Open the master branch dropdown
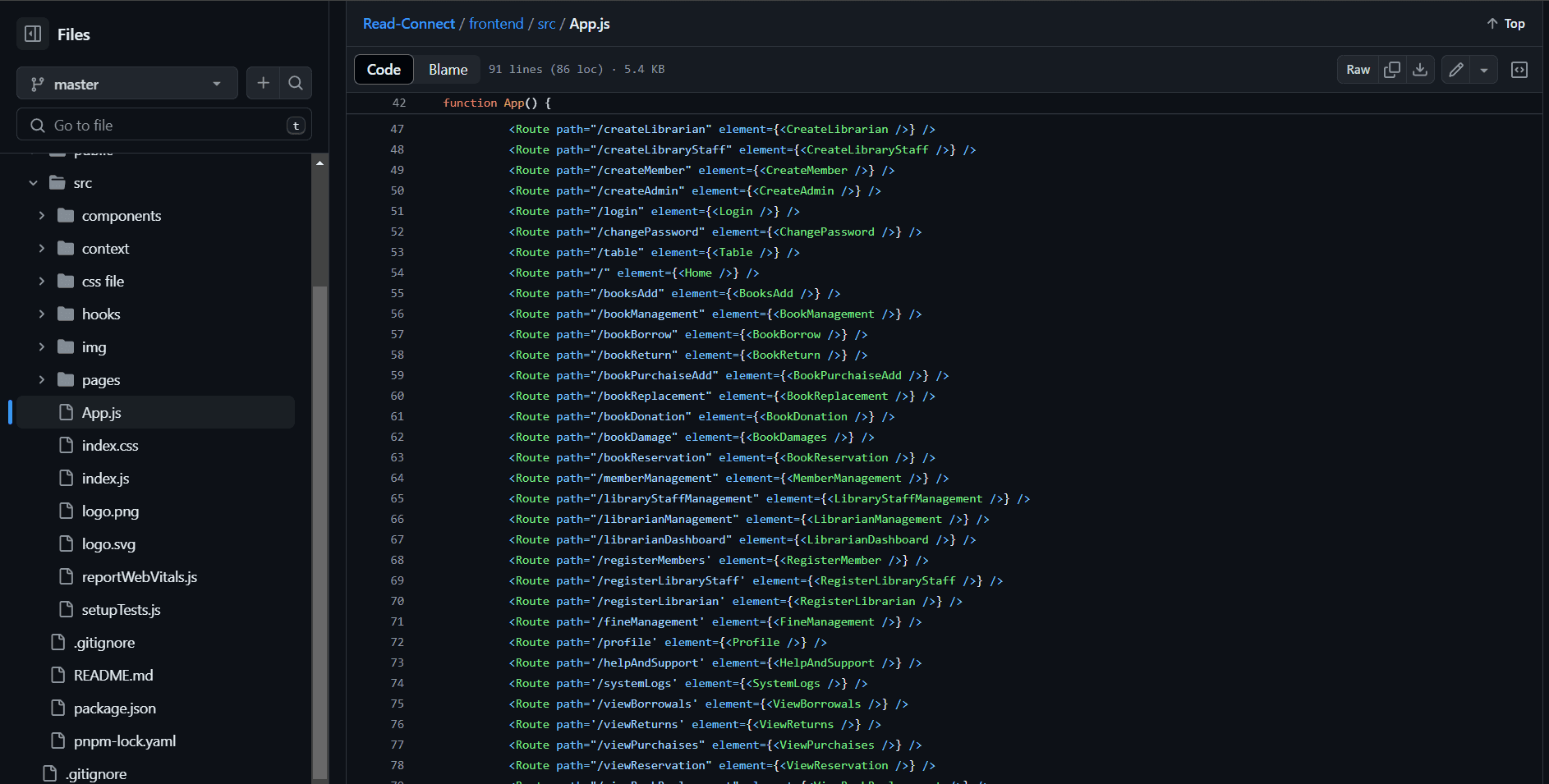 pyautogui.click(x=127, y=84)
